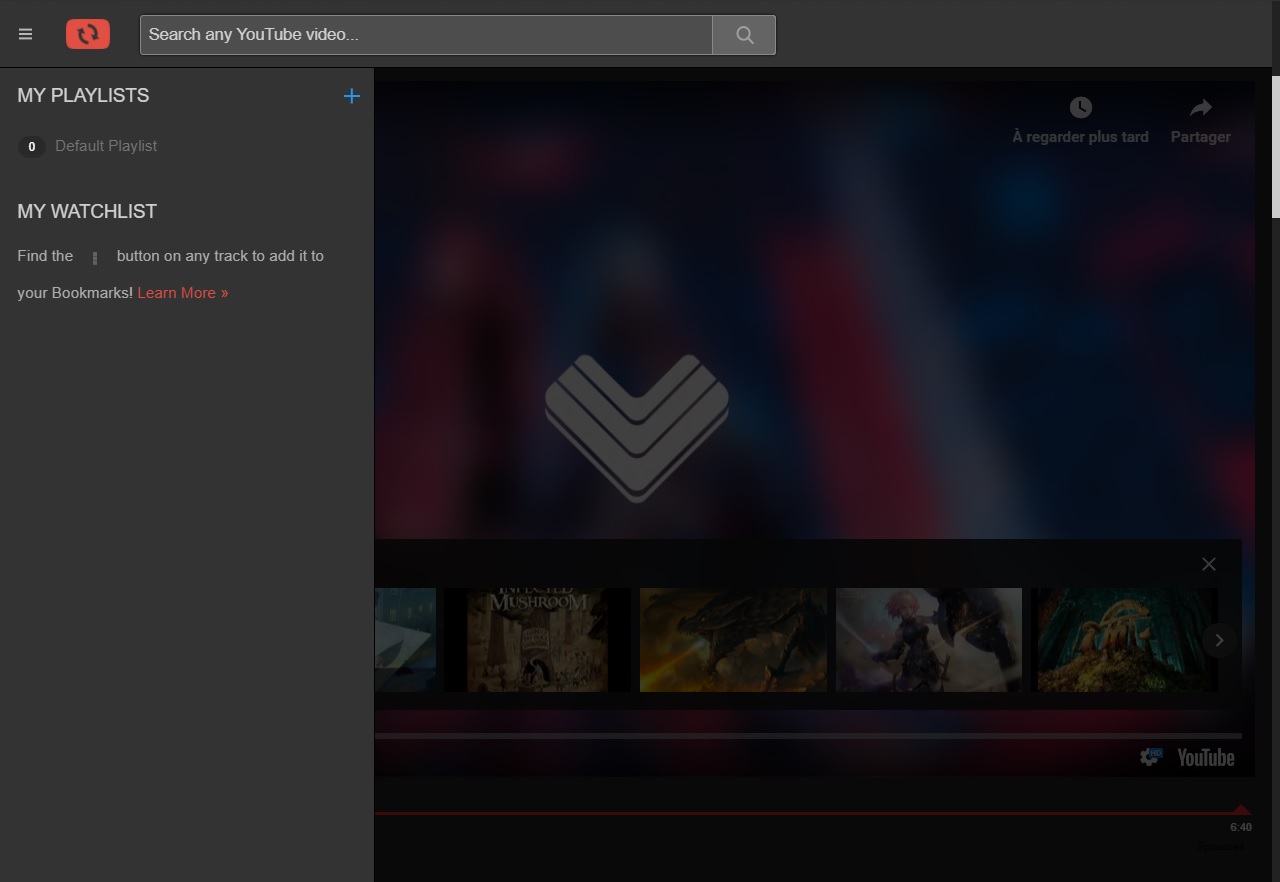Viewport: 1280px width, 882px height.
Task: Click the À regarder plus tard clock icon
Action: click(x=1080, y=107)
